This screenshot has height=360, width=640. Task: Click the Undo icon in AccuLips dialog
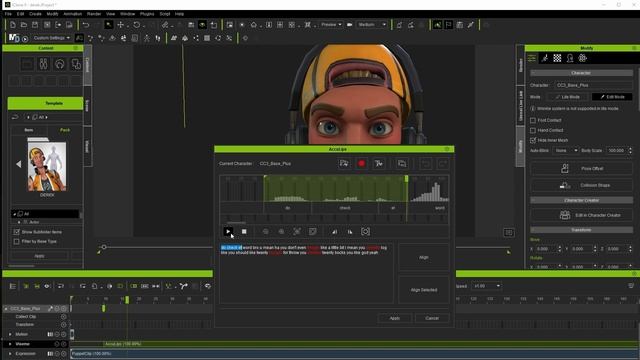click(426, 164)
